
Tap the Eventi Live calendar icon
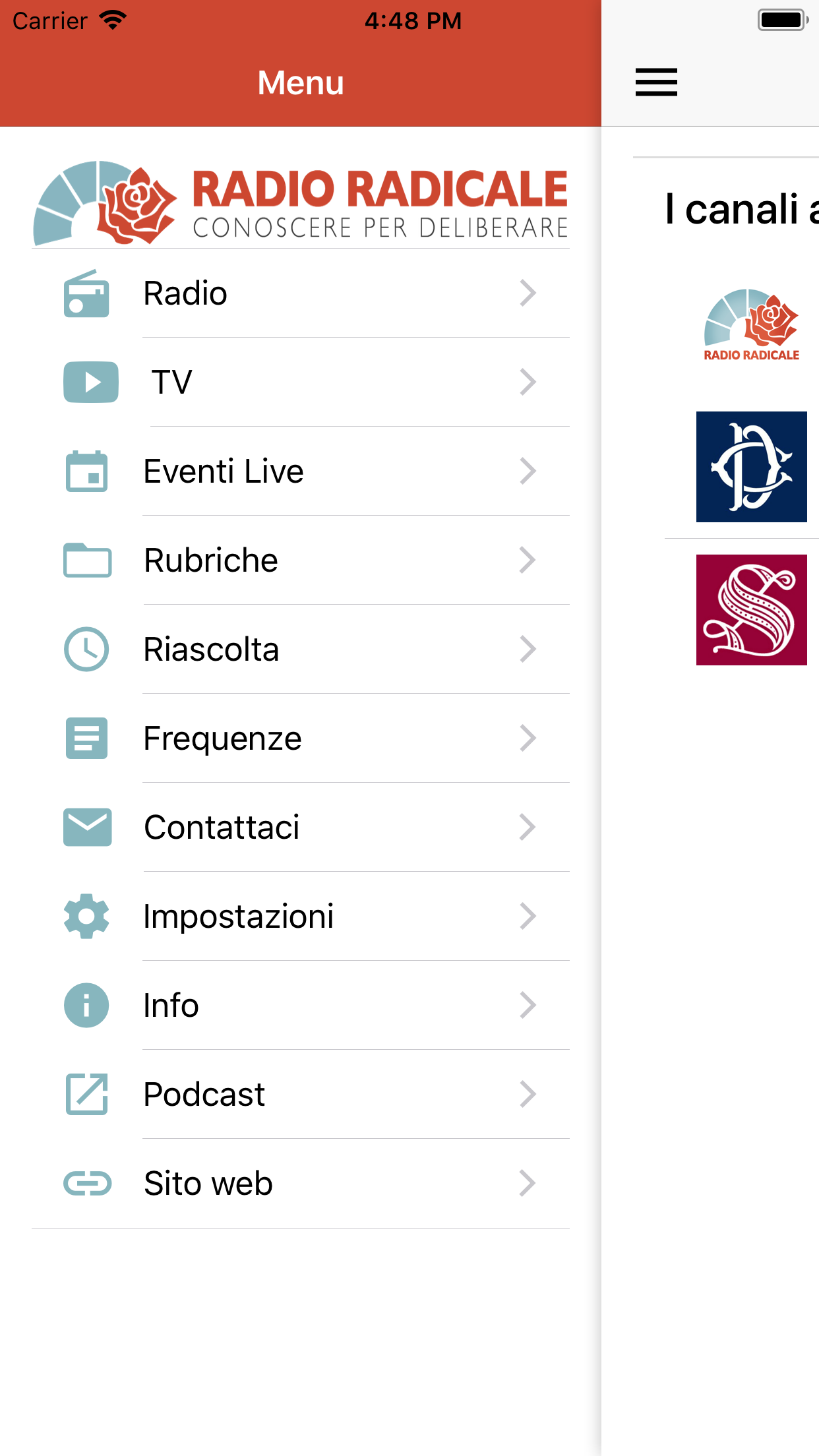[86, 471]
